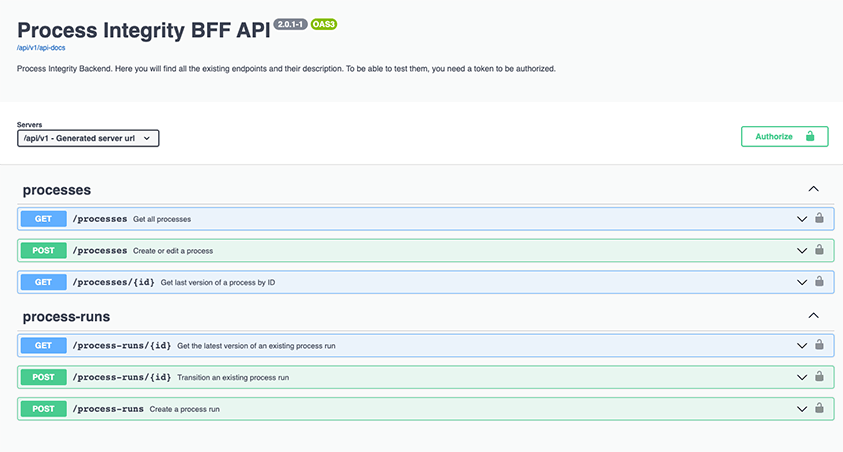The height and width of the screenshot is (452, 843).
Task: Click lock icon on GET /process-runs/{id} row
Action: click(x=819, y=345)
